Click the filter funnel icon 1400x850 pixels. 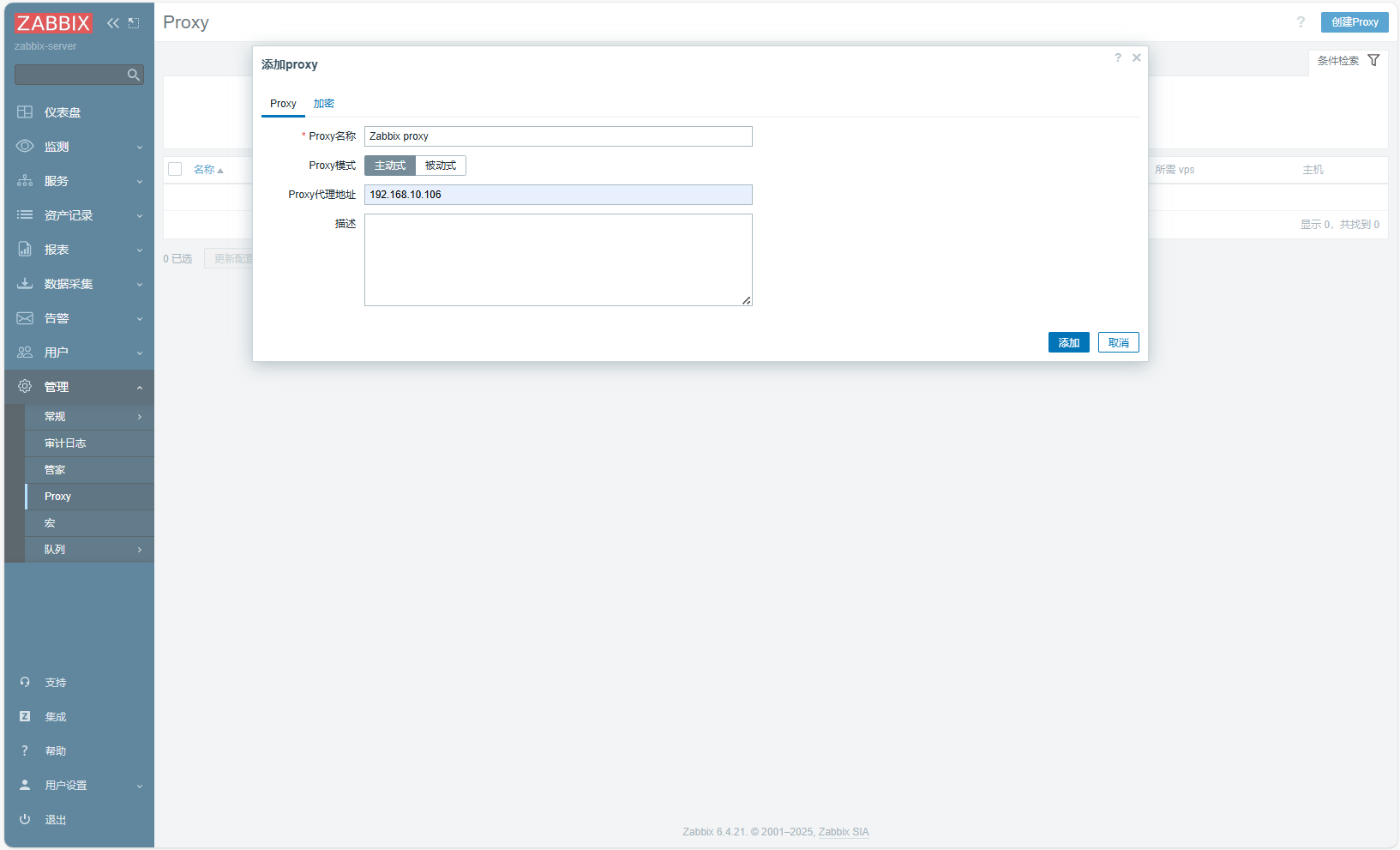click(x=1373, y=61)
